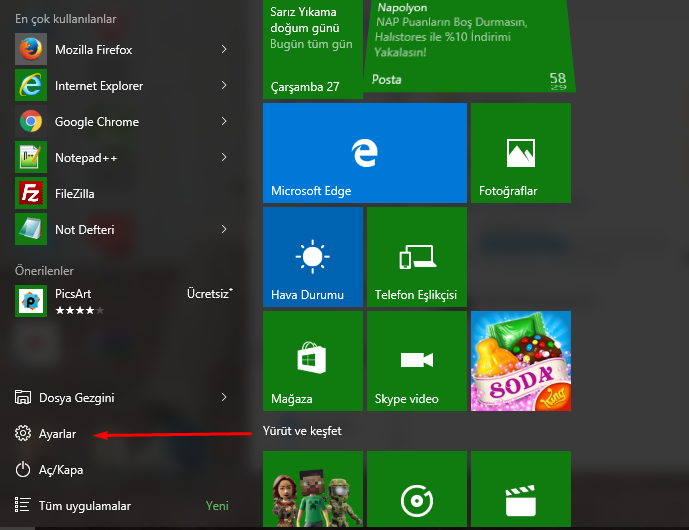
Task: Click the Dosya Gezgini folder icon
Action: [x=23, y=397]
